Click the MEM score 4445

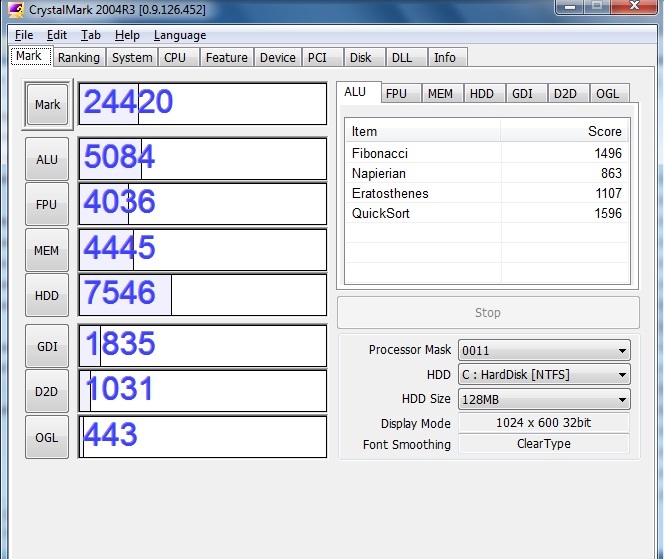point(119,248)
